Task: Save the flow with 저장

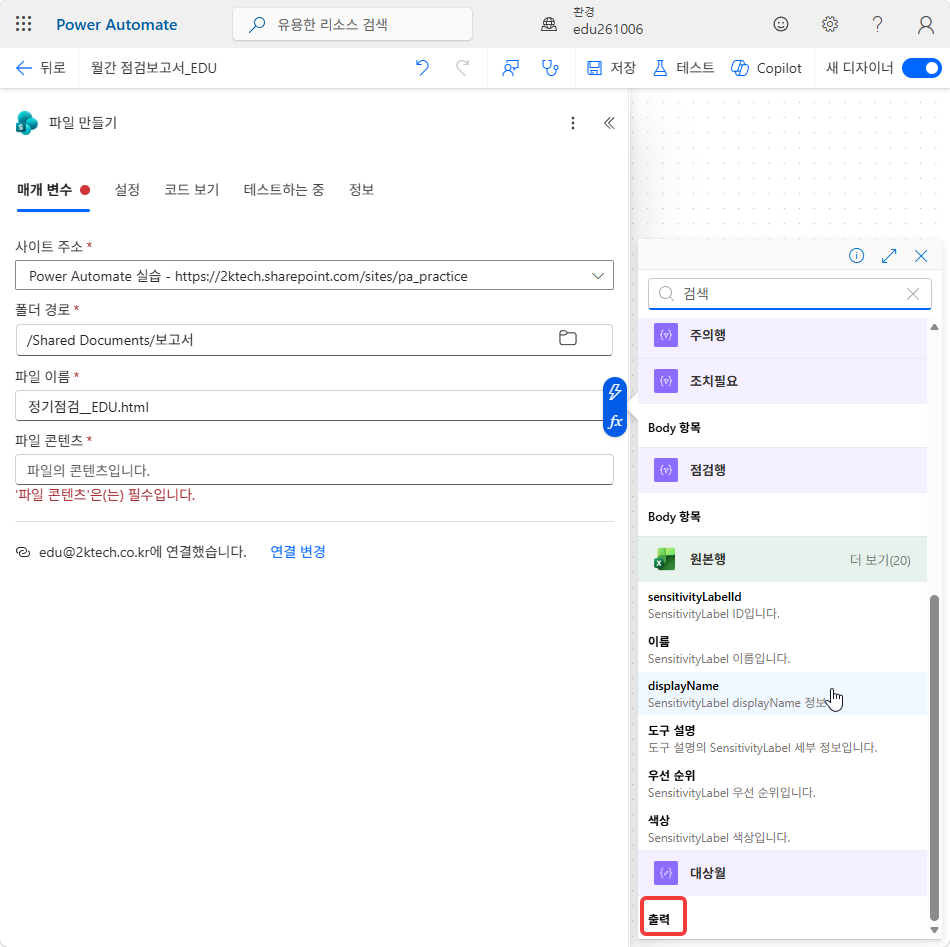Action: point(611,68)
